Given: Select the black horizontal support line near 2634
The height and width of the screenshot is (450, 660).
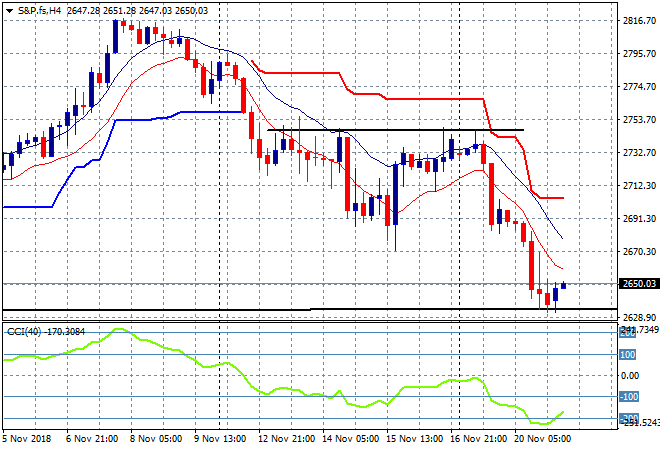Looking at the screenshot, I should point(310,309).
